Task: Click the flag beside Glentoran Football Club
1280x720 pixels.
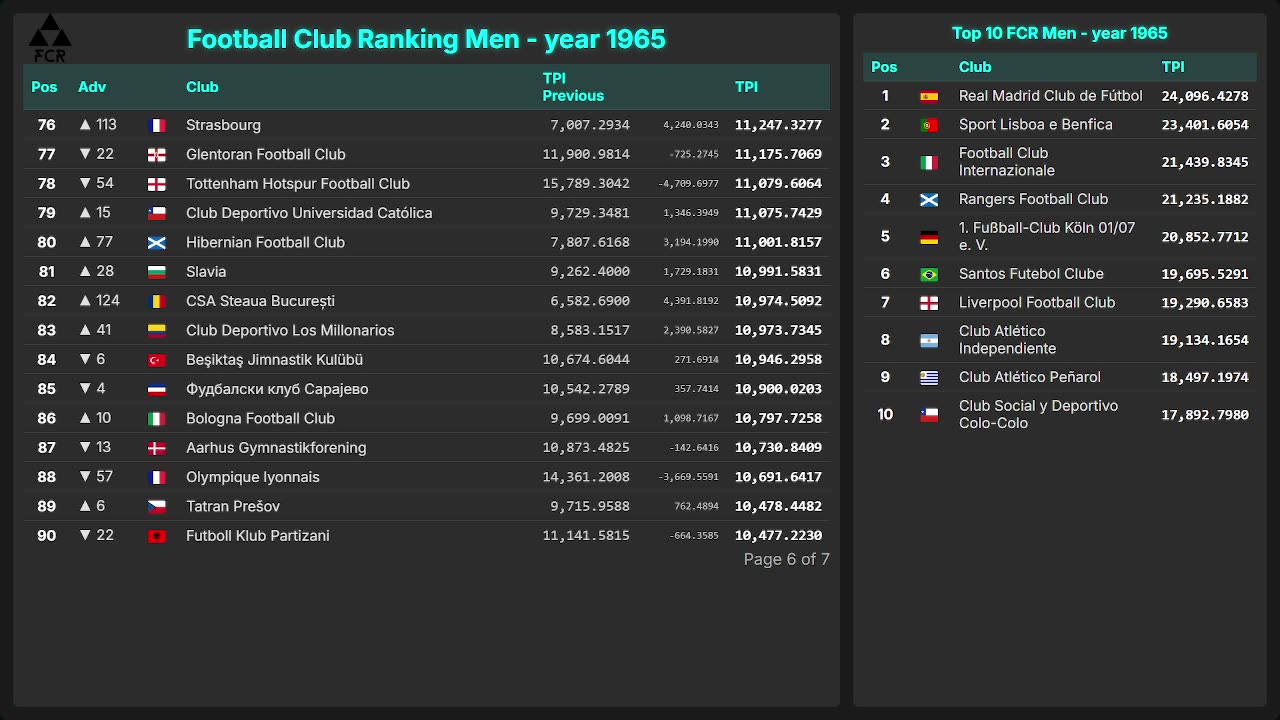Action: (x=157, y=155)
